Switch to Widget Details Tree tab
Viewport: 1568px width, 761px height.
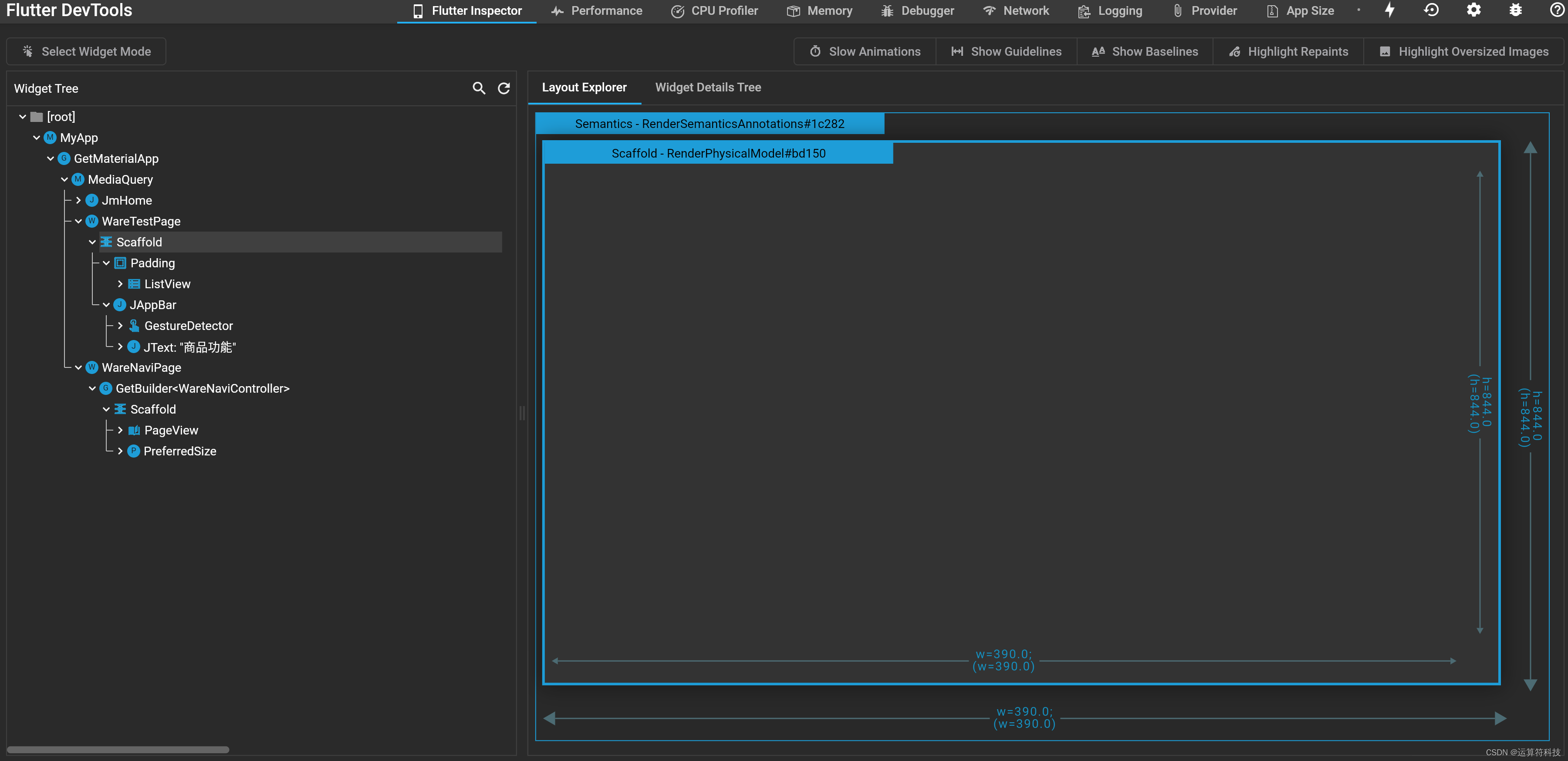pos(708,88)
